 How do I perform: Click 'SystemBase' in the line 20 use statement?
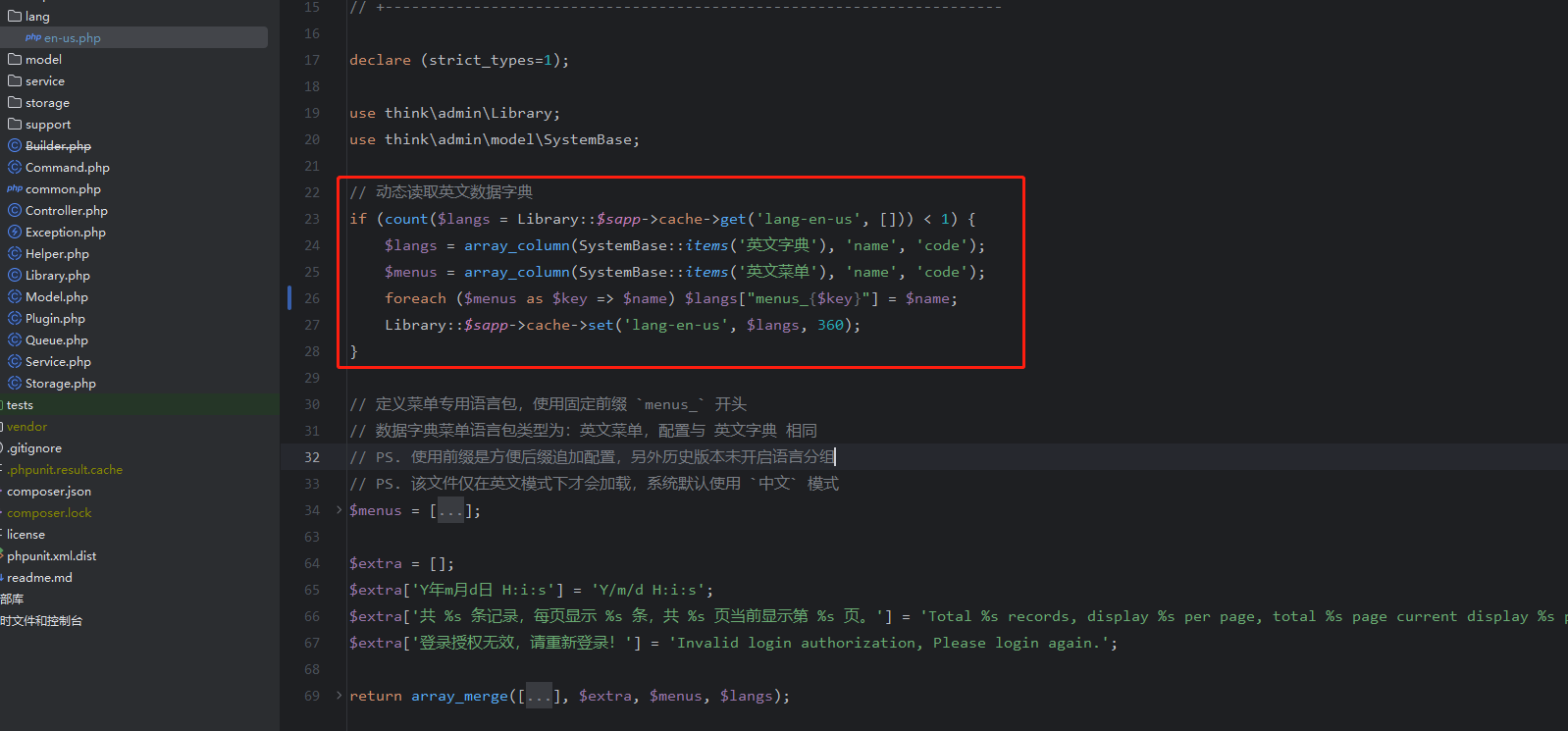[x=588, y=139]
